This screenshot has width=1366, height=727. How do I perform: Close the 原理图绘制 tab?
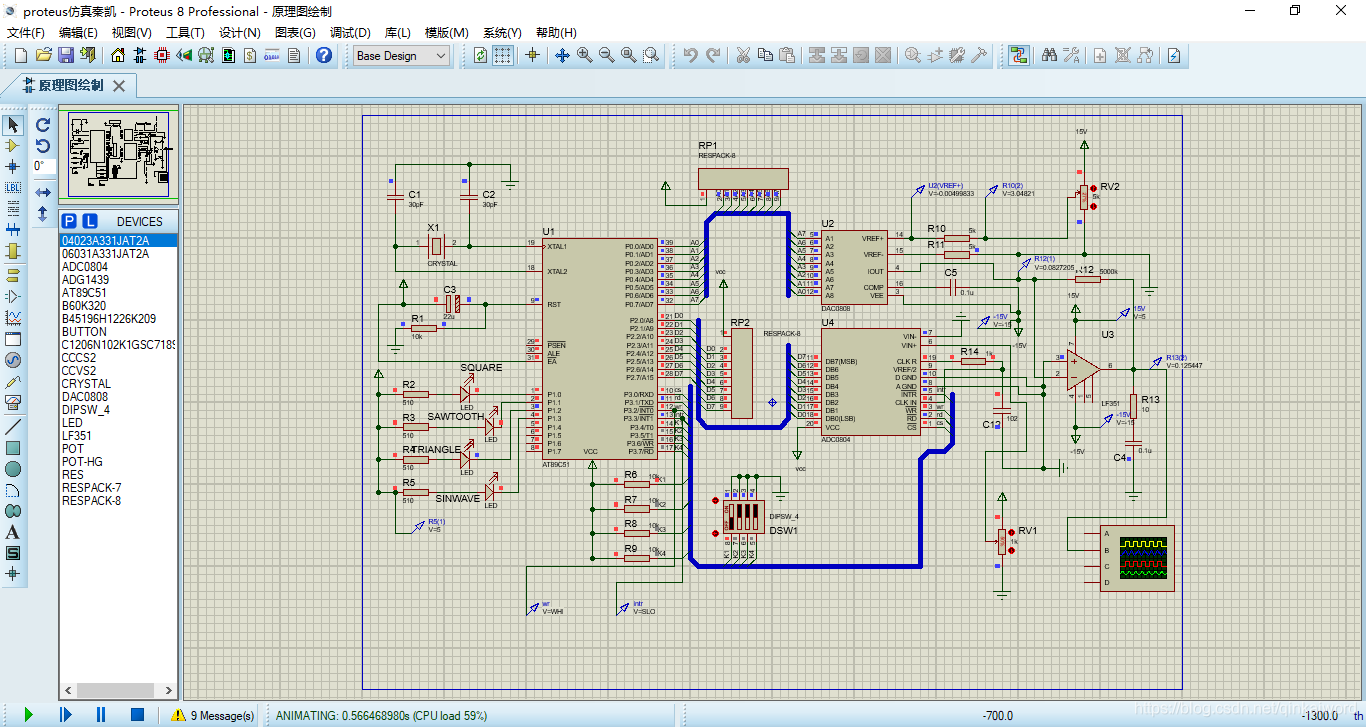119,86
